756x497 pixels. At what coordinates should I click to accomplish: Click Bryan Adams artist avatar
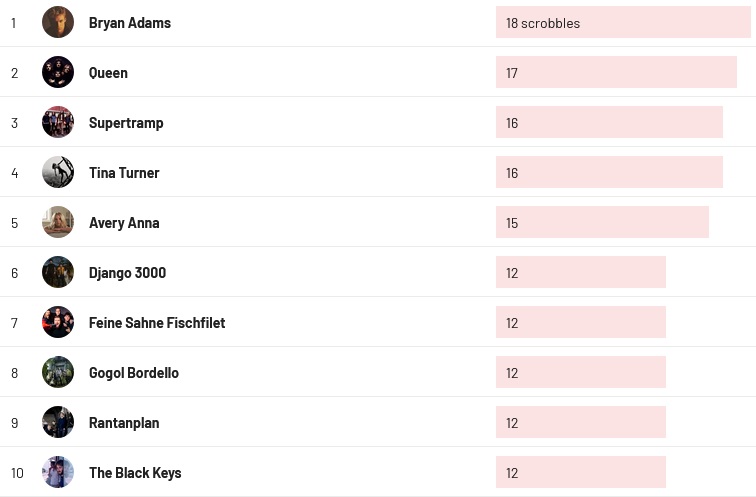pos(58,22)
